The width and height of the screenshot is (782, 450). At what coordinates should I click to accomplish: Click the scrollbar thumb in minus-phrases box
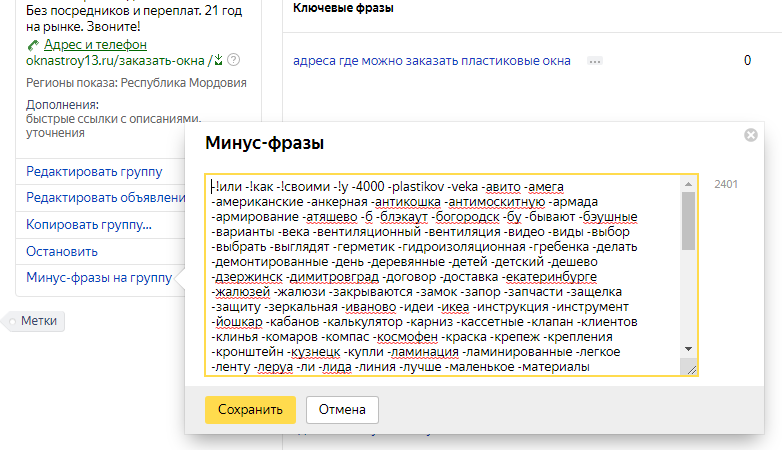pos(688,221)
